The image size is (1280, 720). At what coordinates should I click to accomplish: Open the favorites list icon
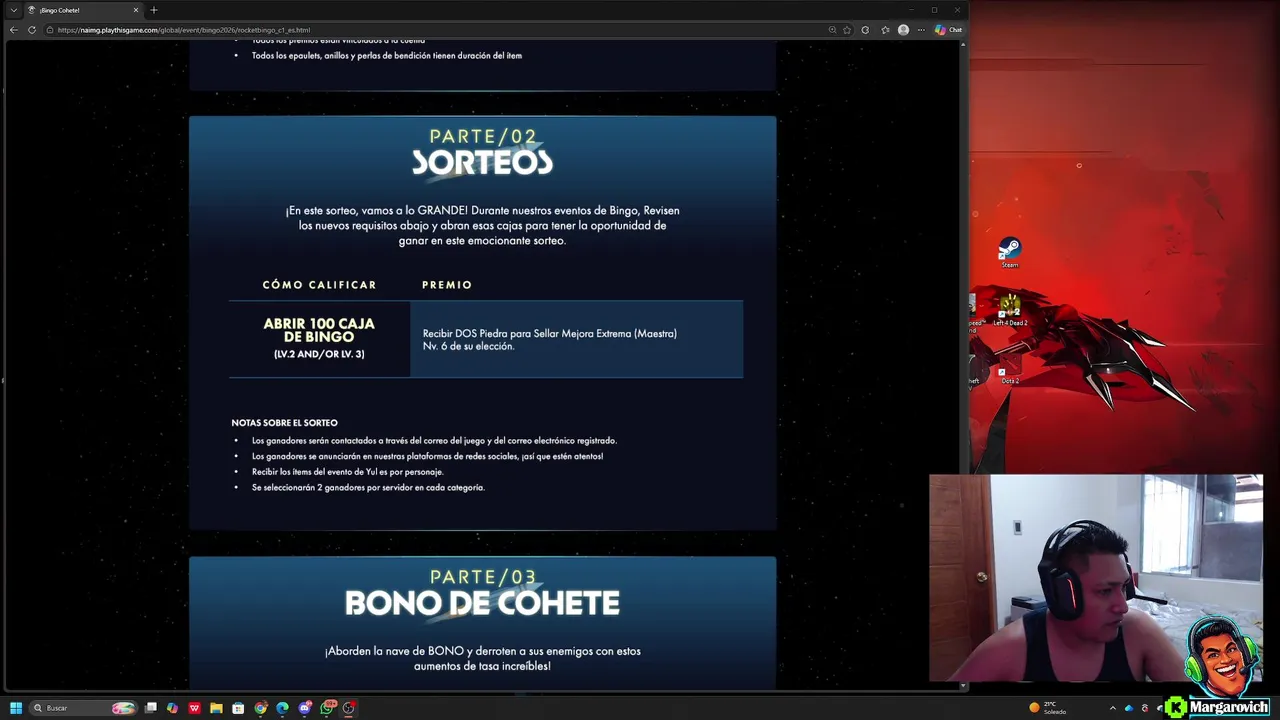[885, 30]
